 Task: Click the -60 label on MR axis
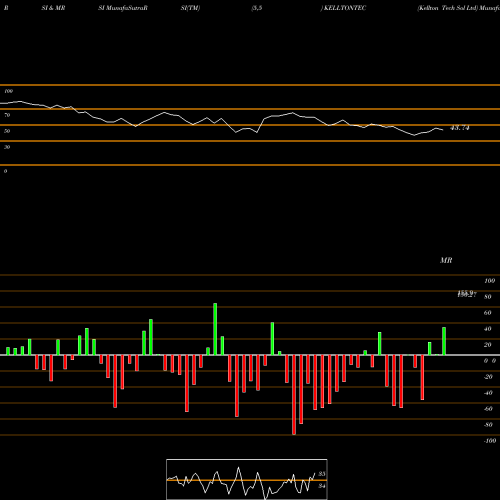[x=488, y=409]
